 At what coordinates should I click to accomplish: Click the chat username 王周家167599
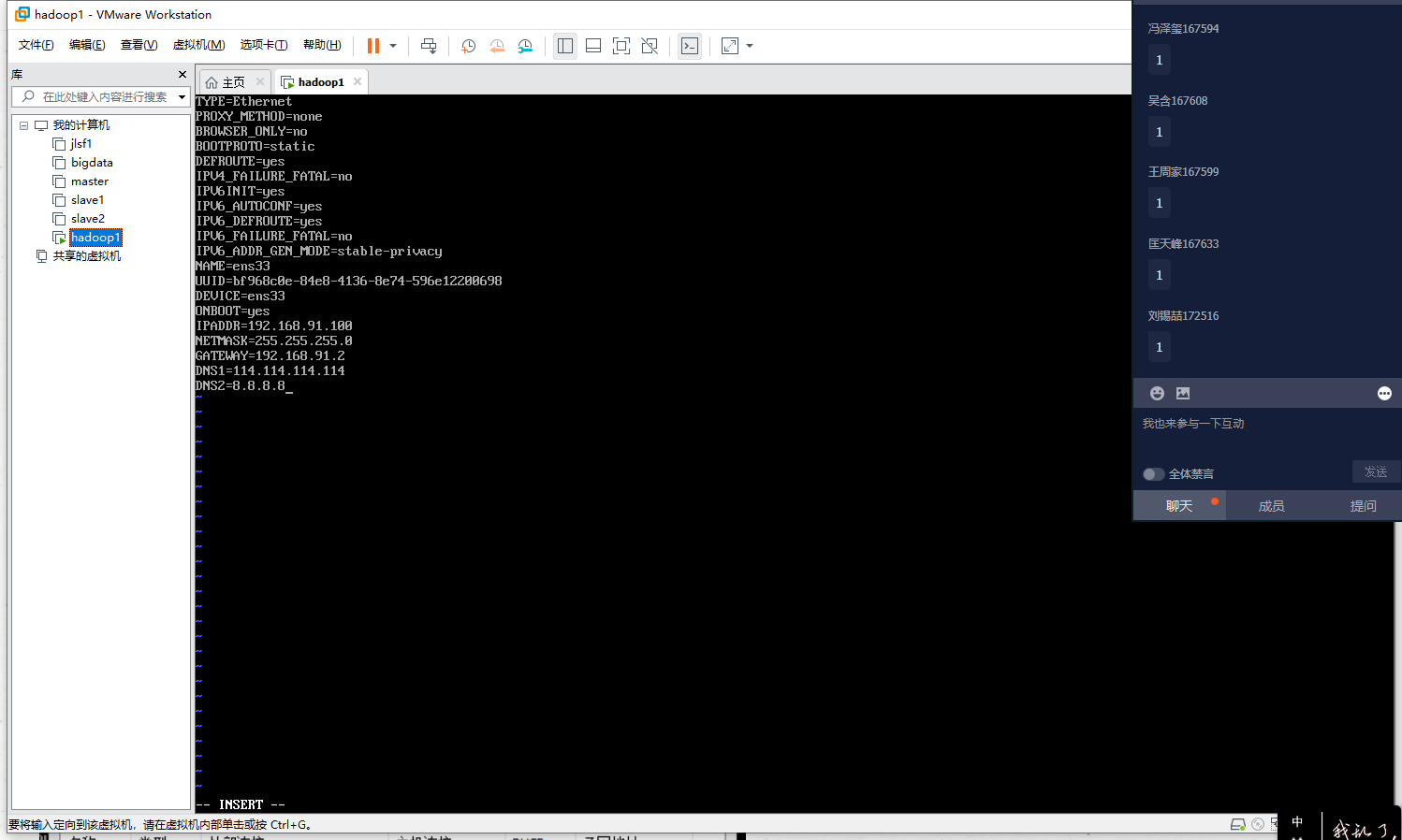[1183, 172]
